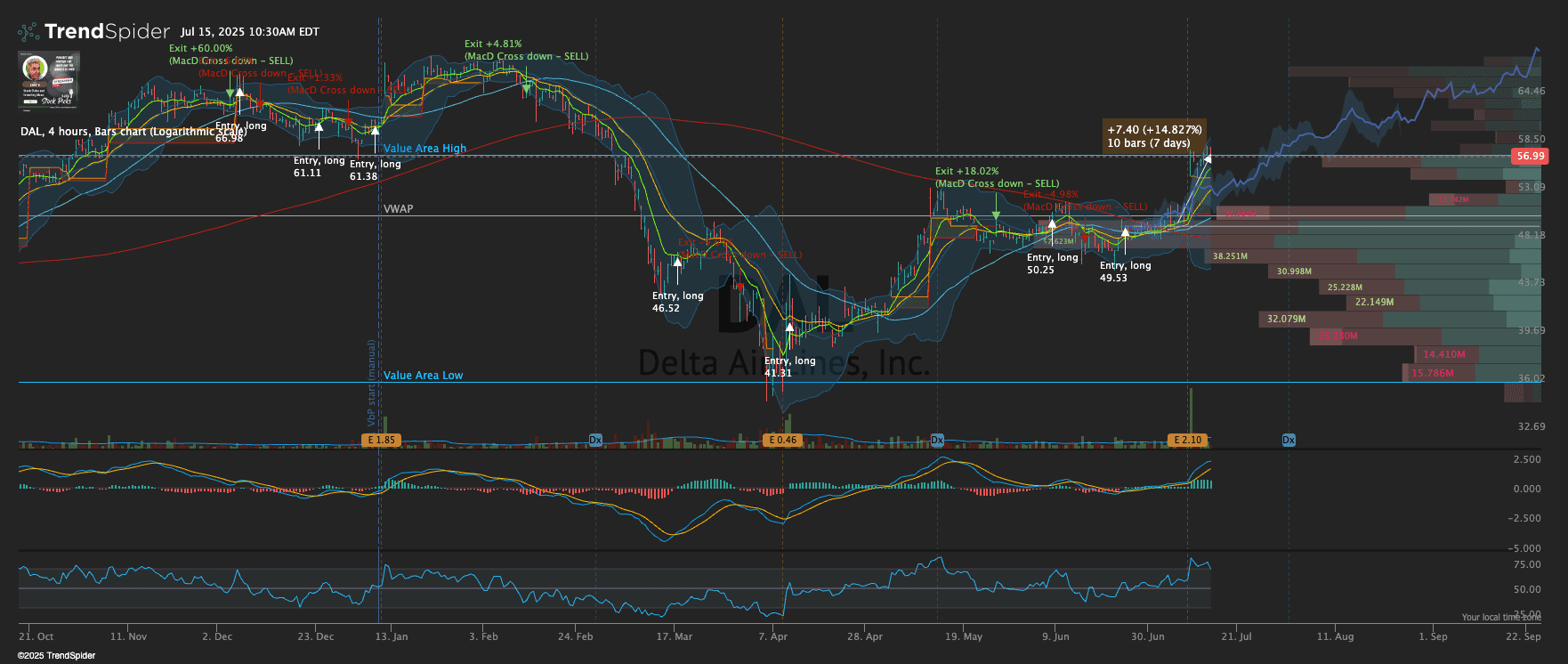
Task: Click the 58.50 price axis value
Action: click(x=1532, y=140)
